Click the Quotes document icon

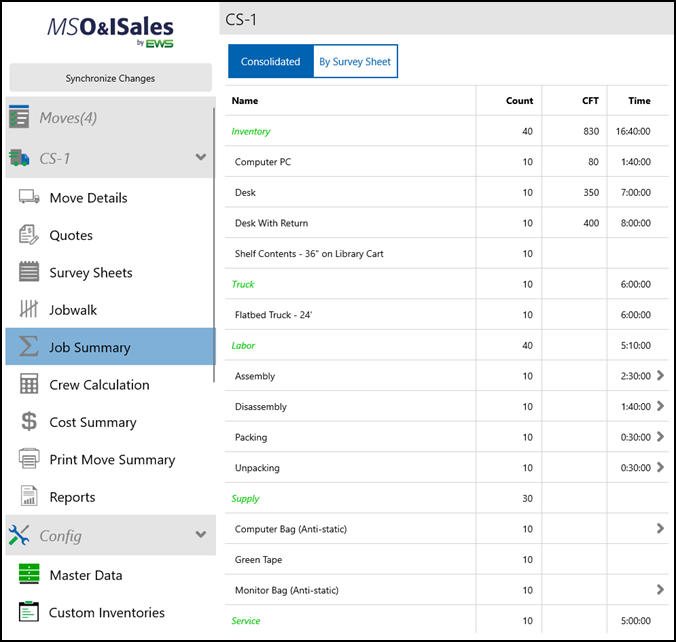(29, 235)
